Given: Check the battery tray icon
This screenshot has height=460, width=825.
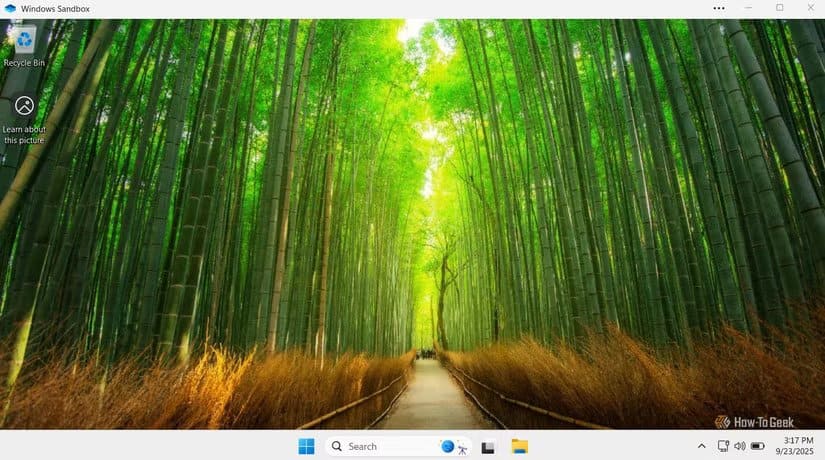Looking at the screenshot, I should pyautogui.click(x=758, y=446).
